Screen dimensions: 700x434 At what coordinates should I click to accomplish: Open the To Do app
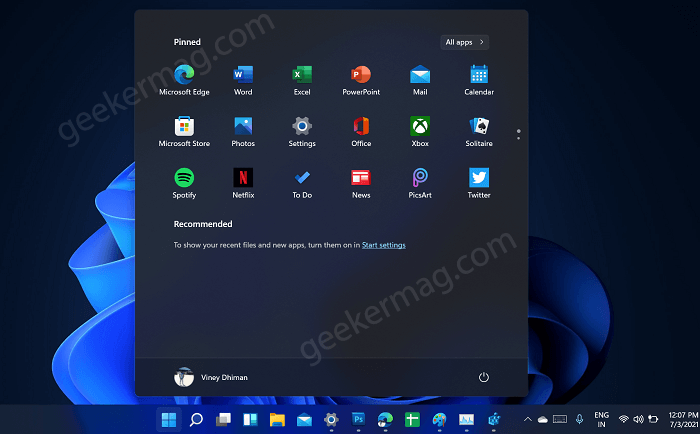point(302,184)
